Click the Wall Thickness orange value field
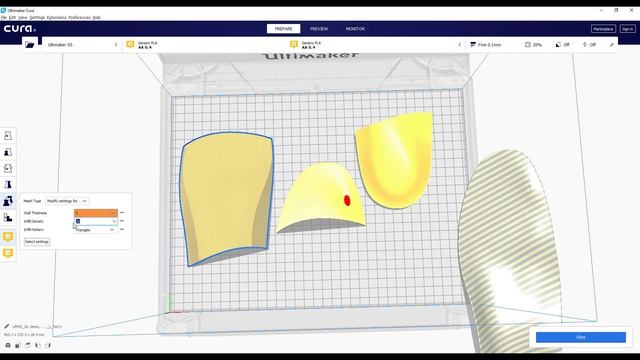The image size is (640, 360). [x=96, y=213]
